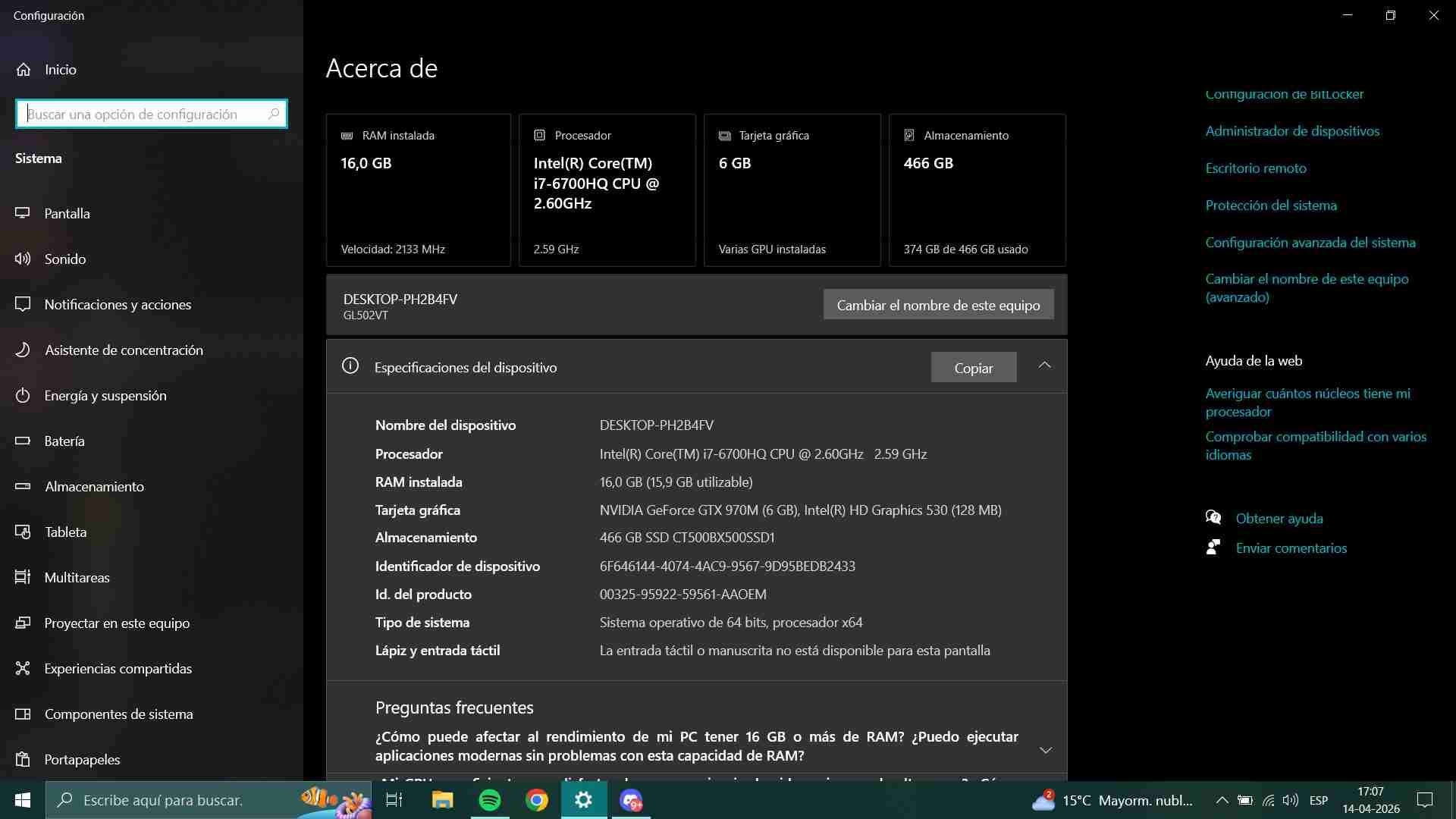Adjust system volume from the tray
The height and width of the screenshot is (819, 1456).
(1291, 800)
